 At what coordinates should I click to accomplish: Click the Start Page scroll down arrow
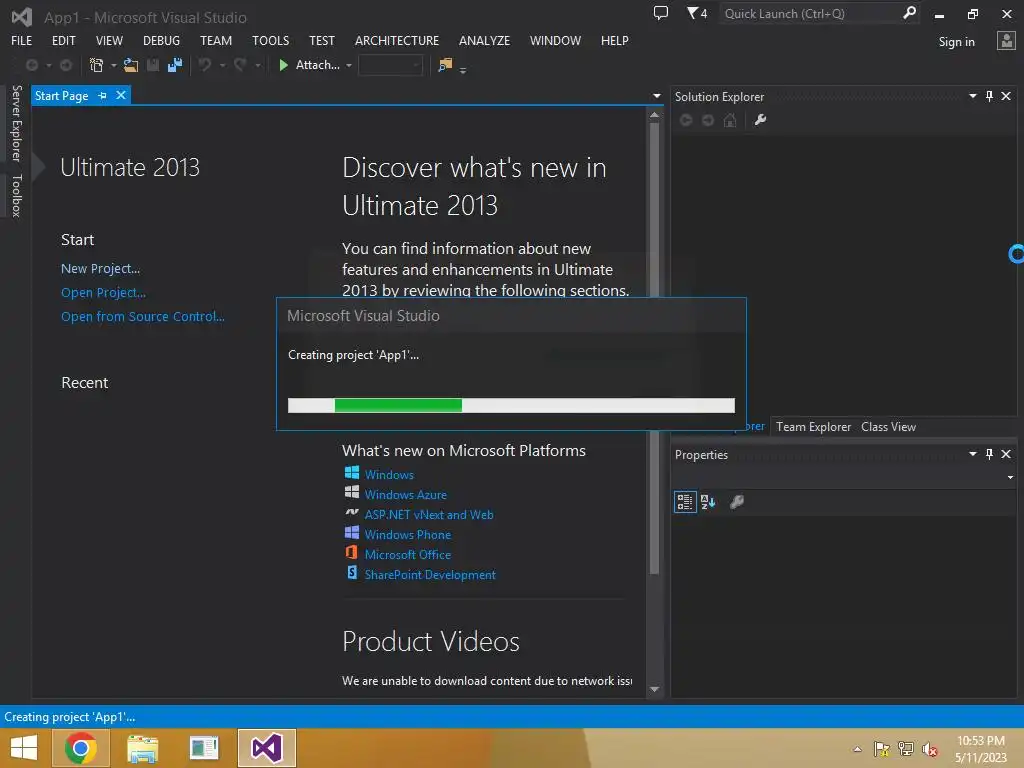(654, 689)
